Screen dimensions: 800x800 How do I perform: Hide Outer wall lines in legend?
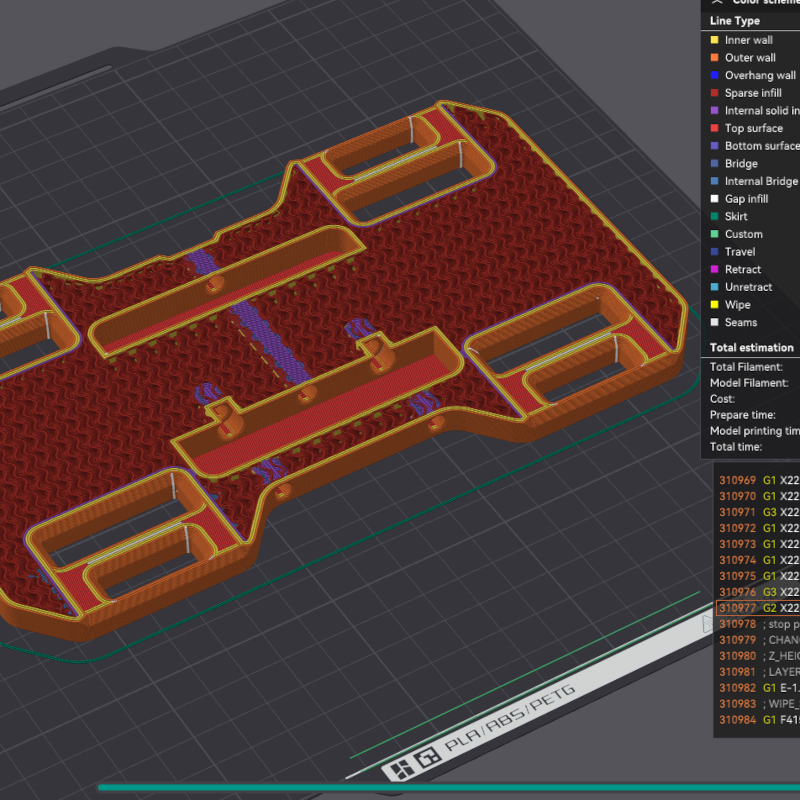[x=750, y=58]
